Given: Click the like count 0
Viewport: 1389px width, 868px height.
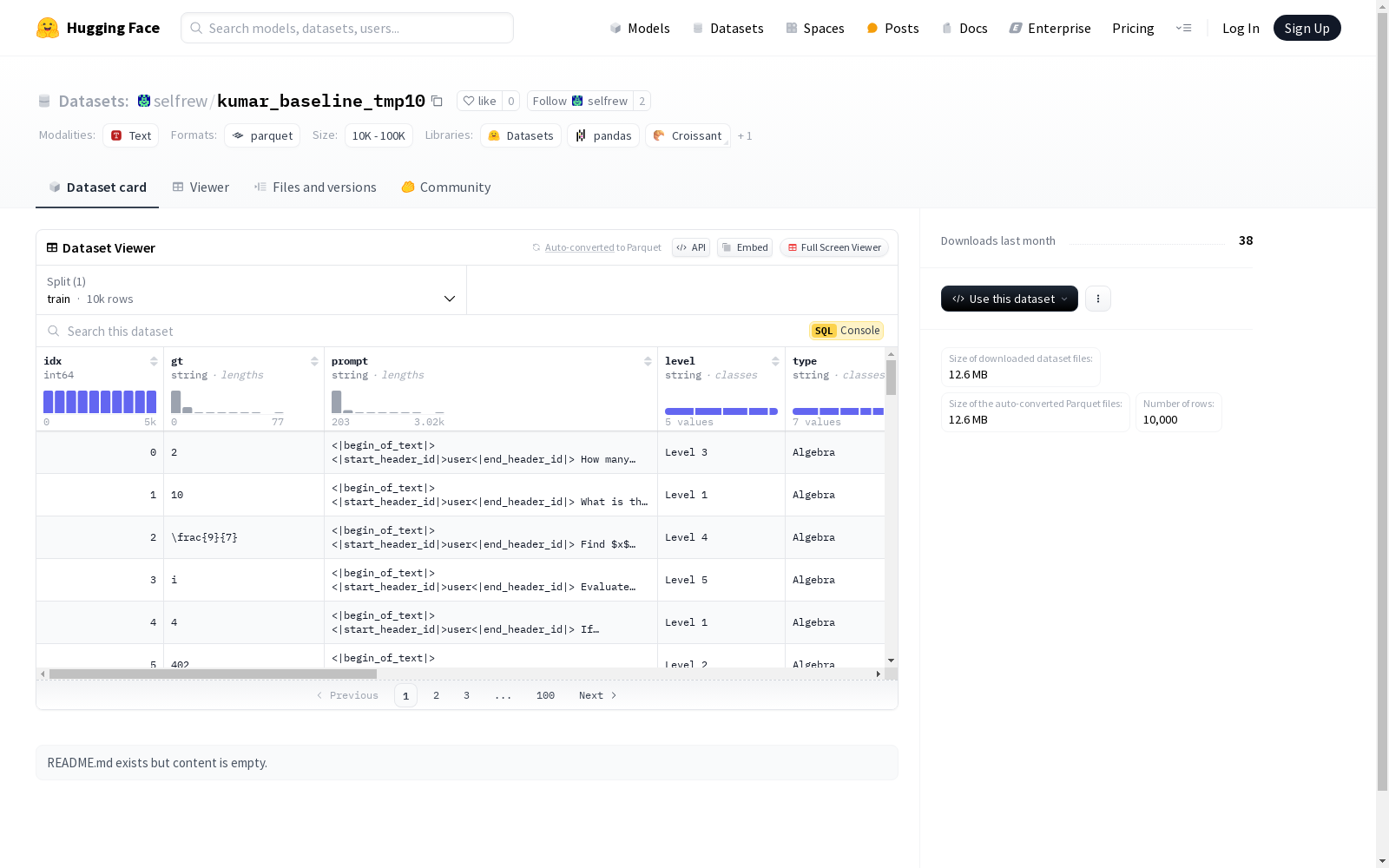Looking at the screenshot, I should [x=511, y=102].
